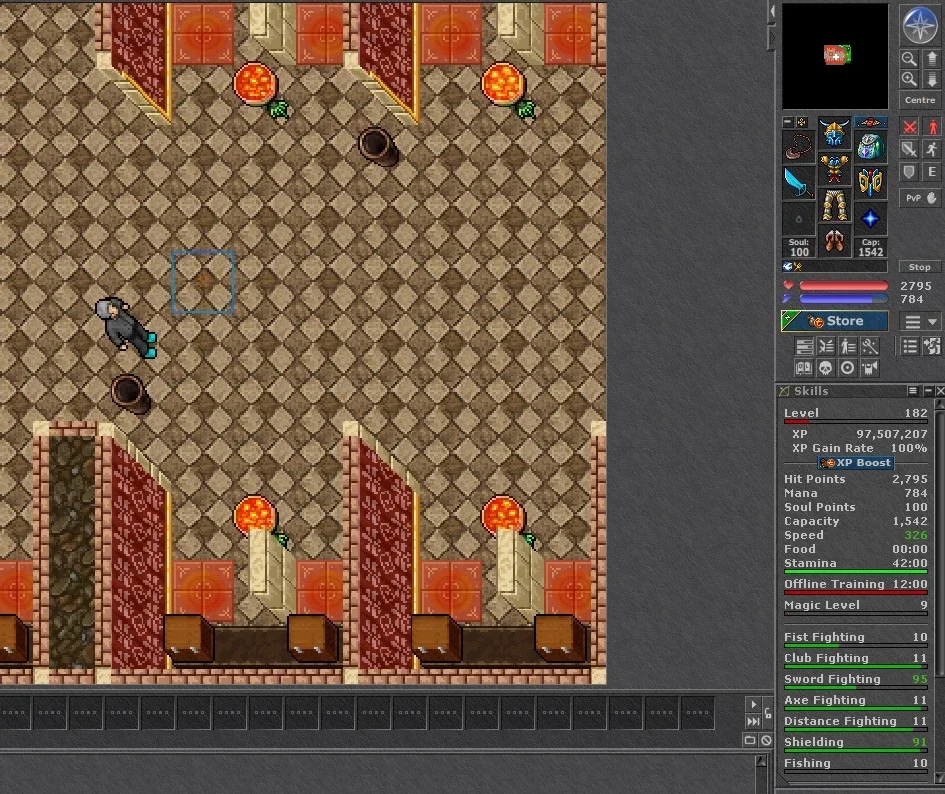
Task: Open the bulleted list icon
Action: pyautogui.click(x=910, y=346)
